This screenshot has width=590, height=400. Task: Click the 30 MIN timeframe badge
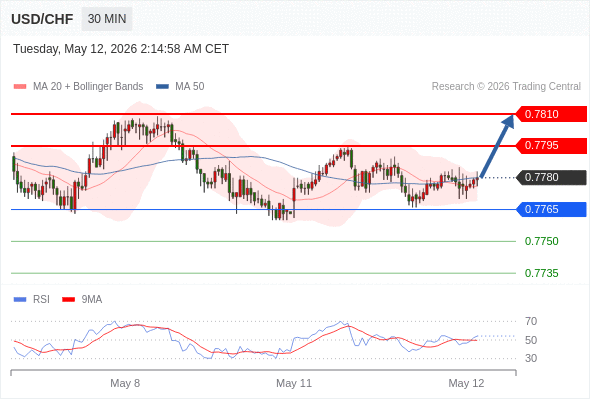[x=107, y=19]
